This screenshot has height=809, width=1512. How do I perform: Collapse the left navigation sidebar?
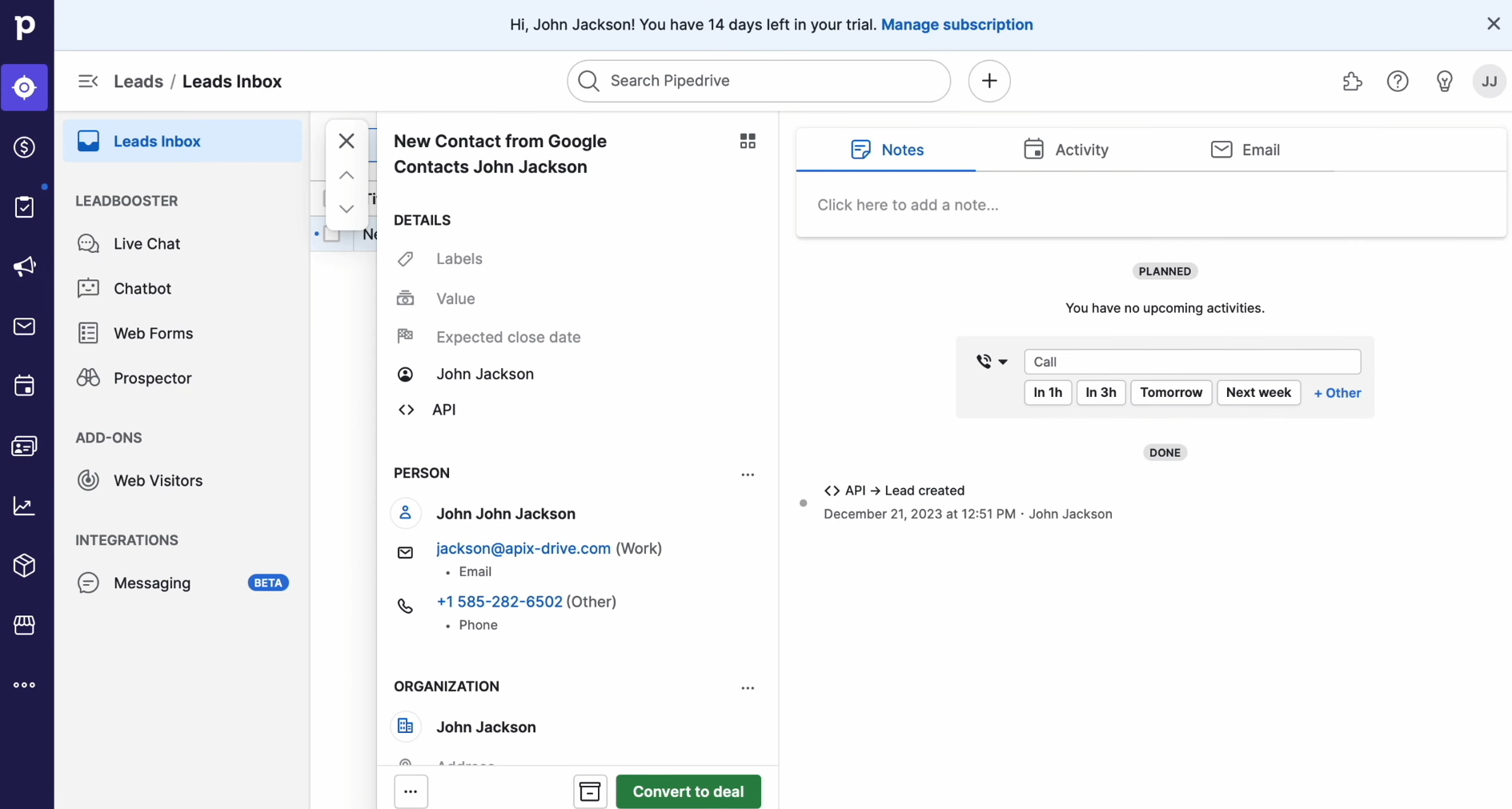[88, 81]
